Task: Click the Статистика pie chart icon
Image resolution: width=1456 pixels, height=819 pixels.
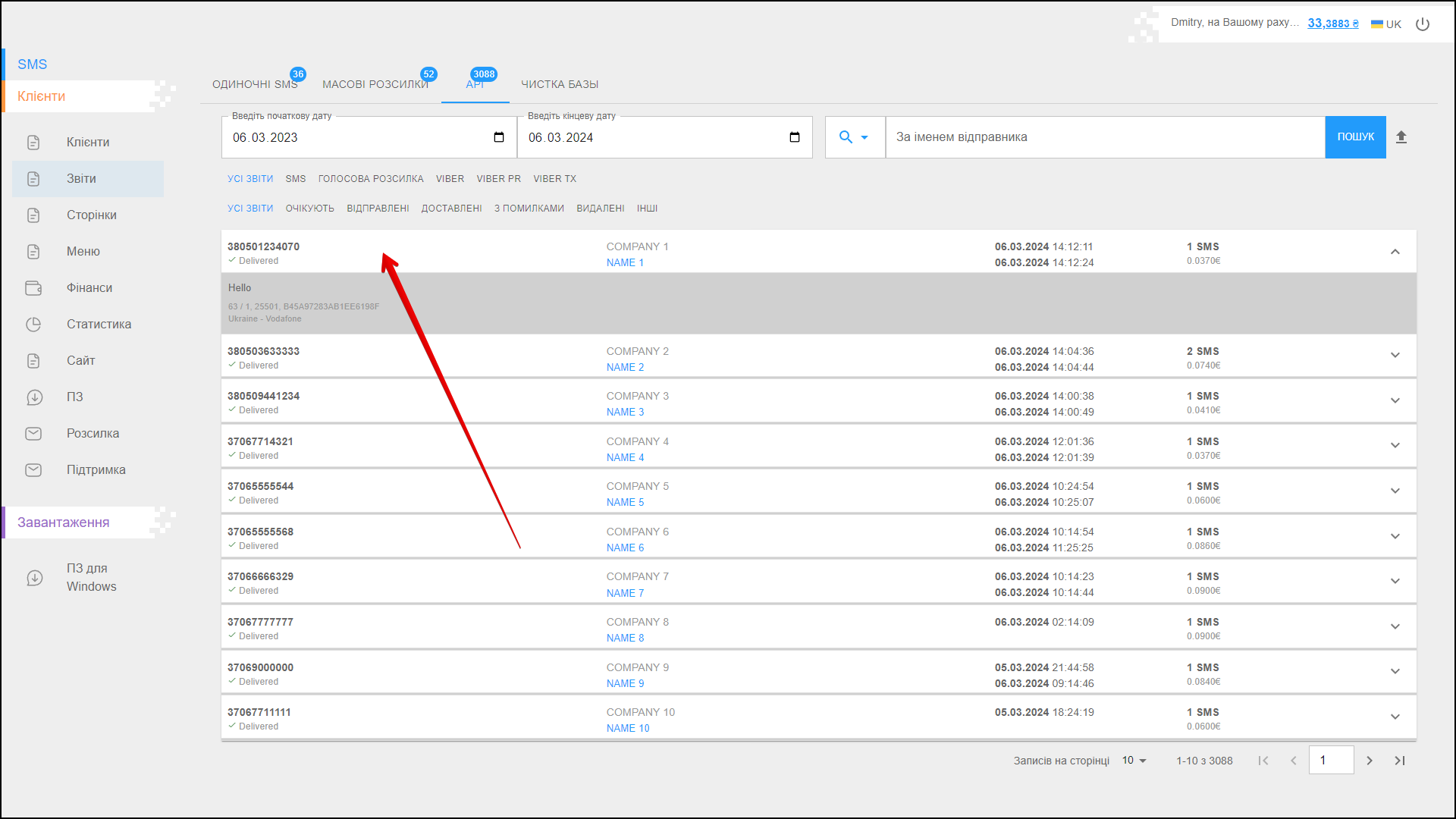Action: click(x=33, y=325)
